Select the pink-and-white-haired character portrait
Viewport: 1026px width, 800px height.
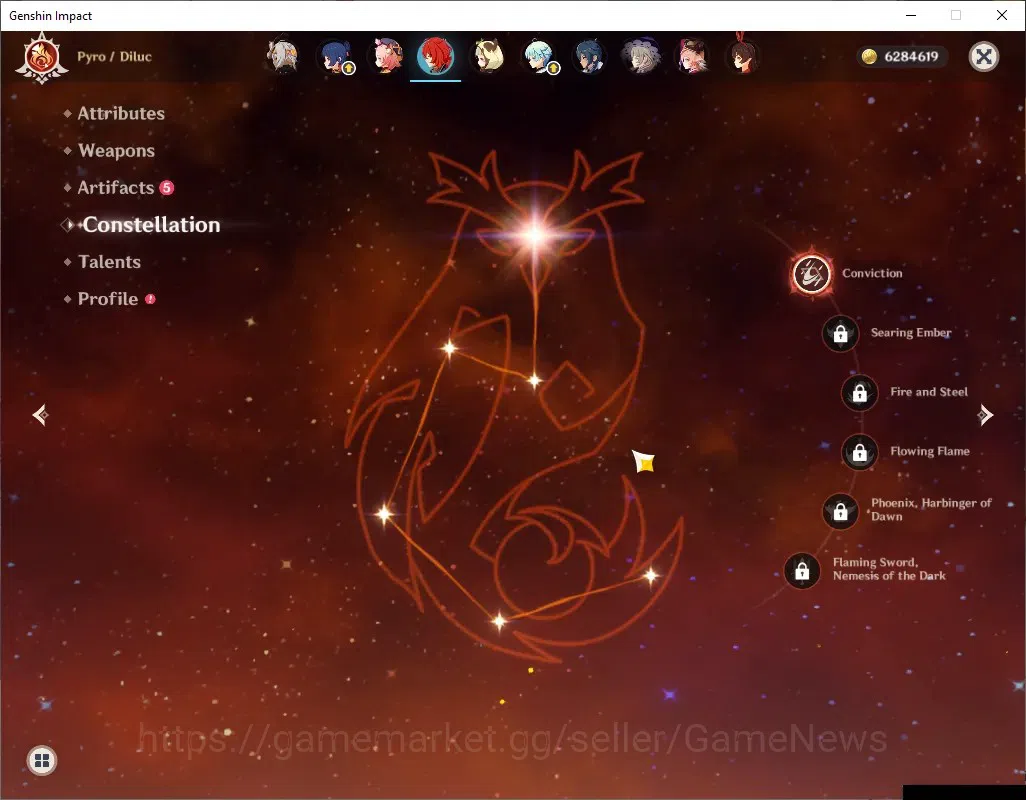click(692, 56)
